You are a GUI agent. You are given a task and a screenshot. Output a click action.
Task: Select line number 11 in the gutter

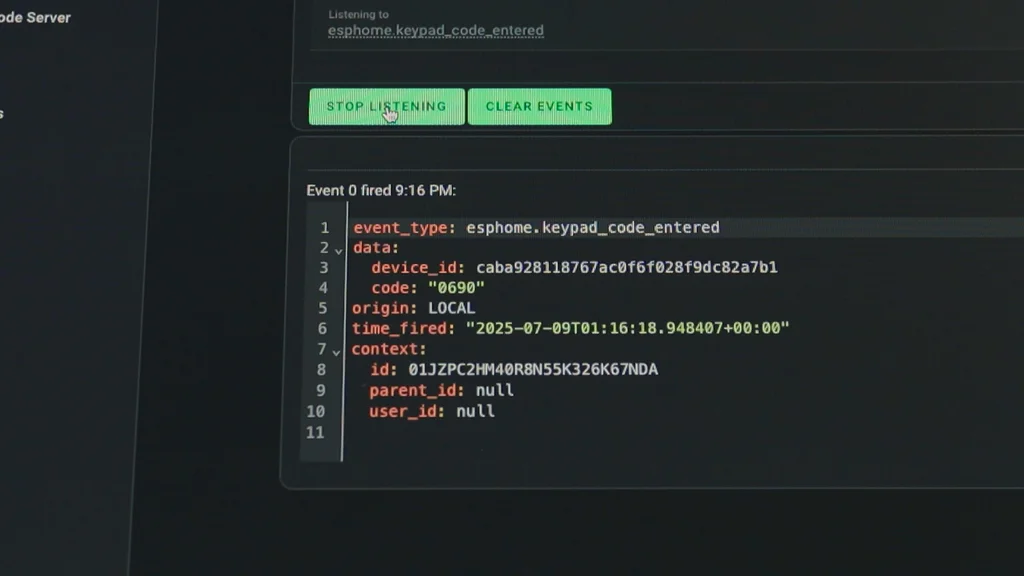pos(315,432)
